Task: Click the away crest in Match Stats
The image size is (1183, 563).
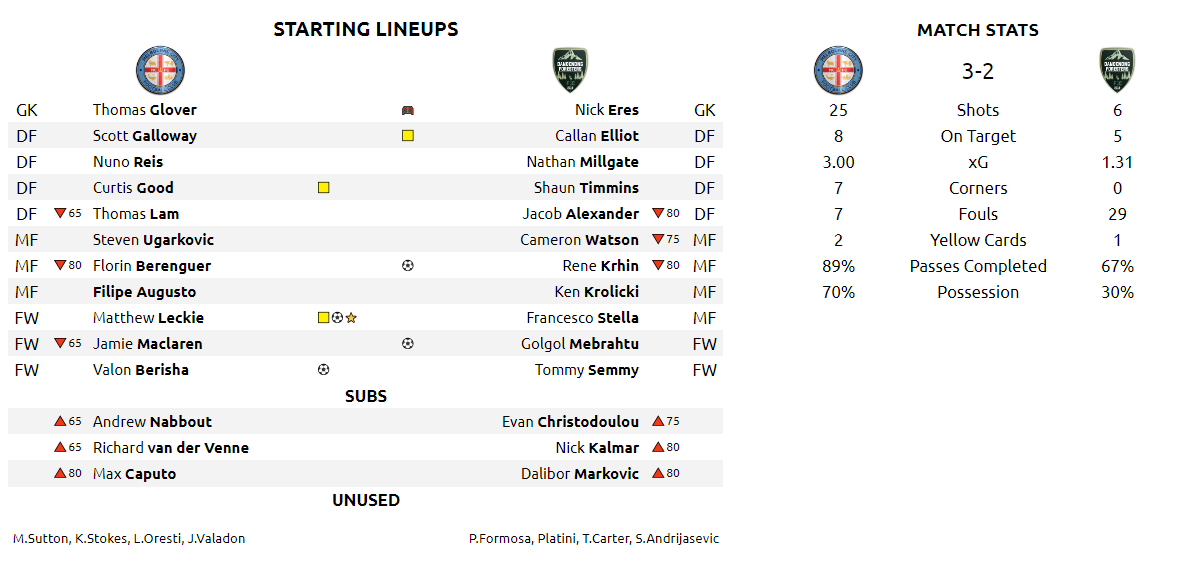Action: tap(1117, 71)
